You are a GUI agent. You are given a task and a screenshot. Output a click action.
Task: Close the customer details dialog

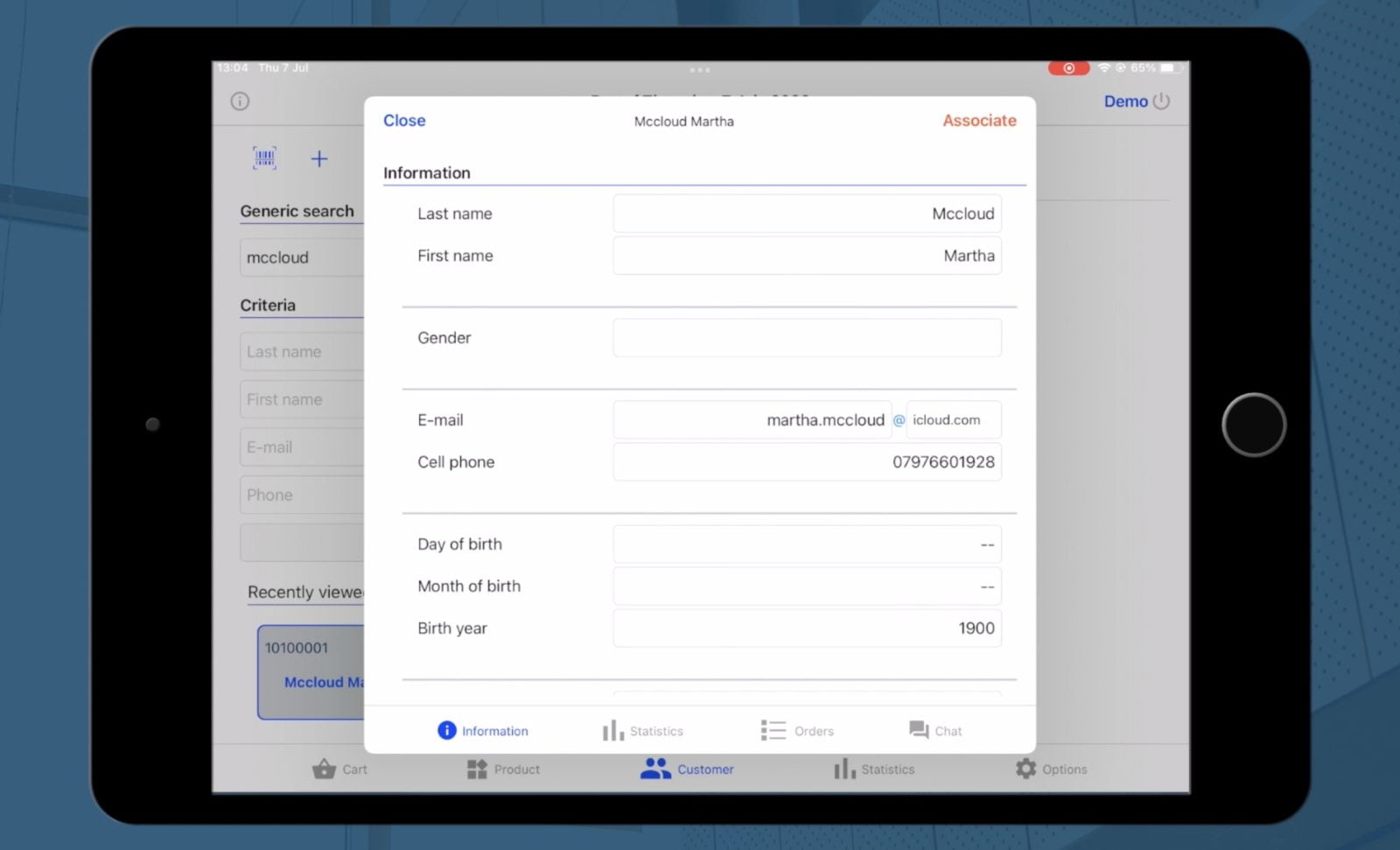tap(404, 121)
